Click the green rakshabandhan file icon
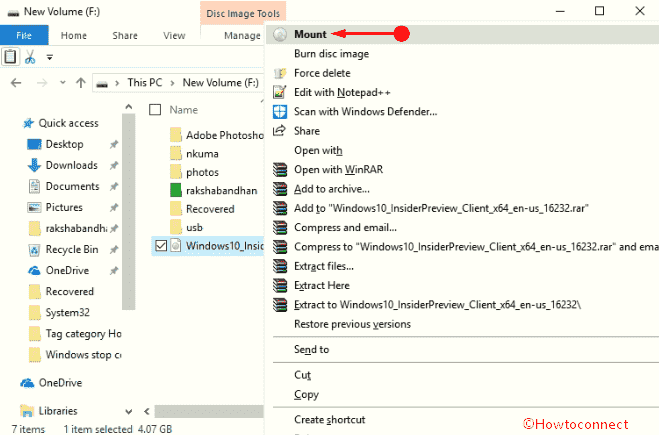 (x=176, y=190)
